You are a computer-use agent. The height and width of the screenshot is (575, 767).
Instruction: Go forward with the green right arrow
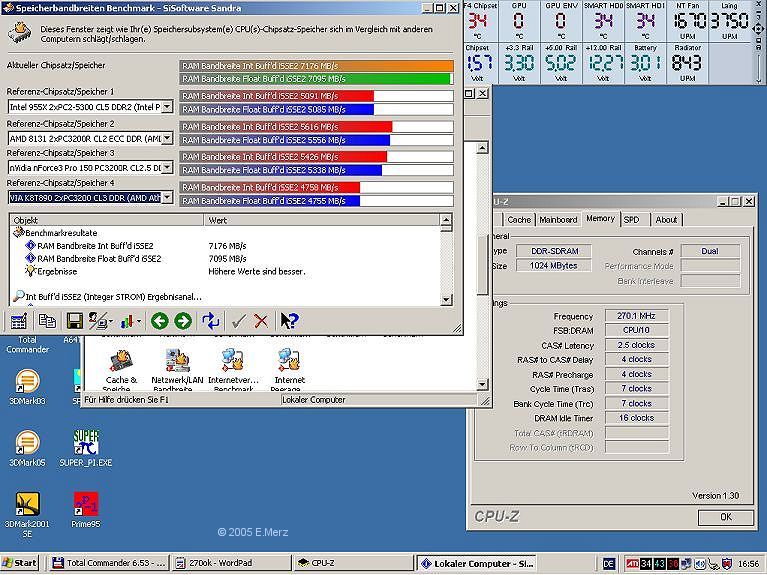tap(183, 321)
